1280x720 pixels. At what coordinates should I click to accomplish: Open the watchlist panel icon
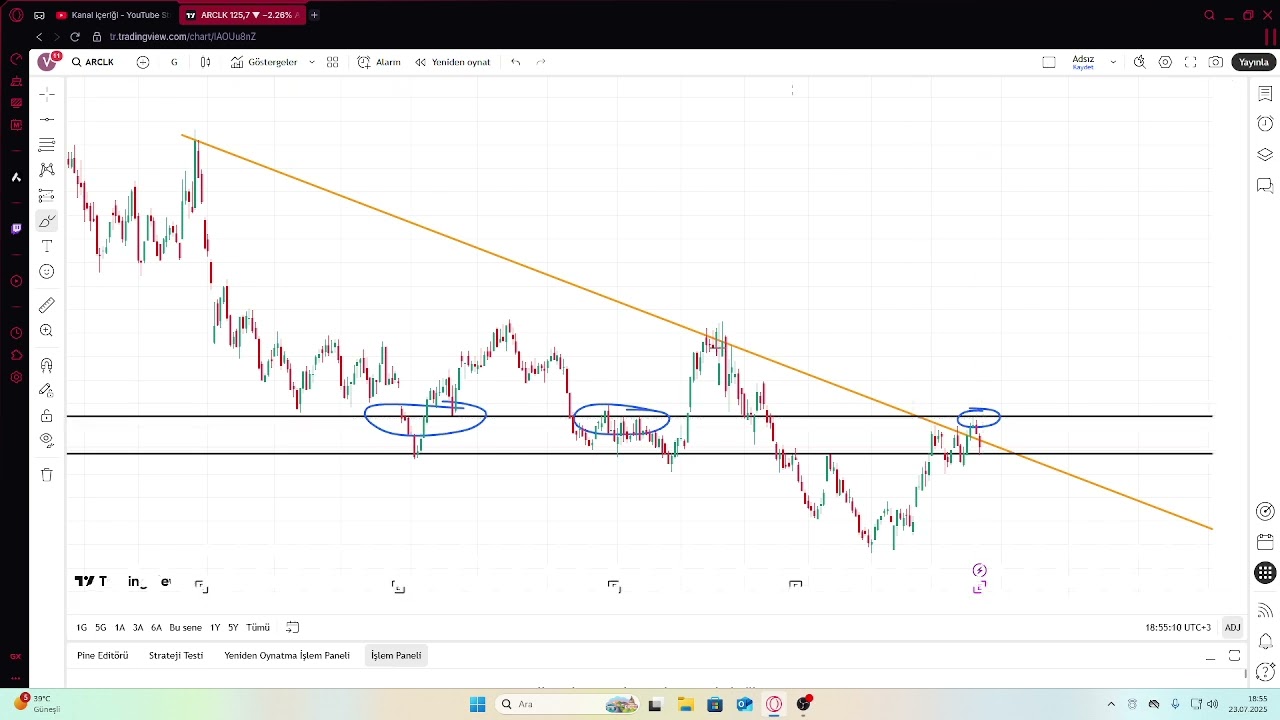pyautogui.click(x=1265, y=94)
